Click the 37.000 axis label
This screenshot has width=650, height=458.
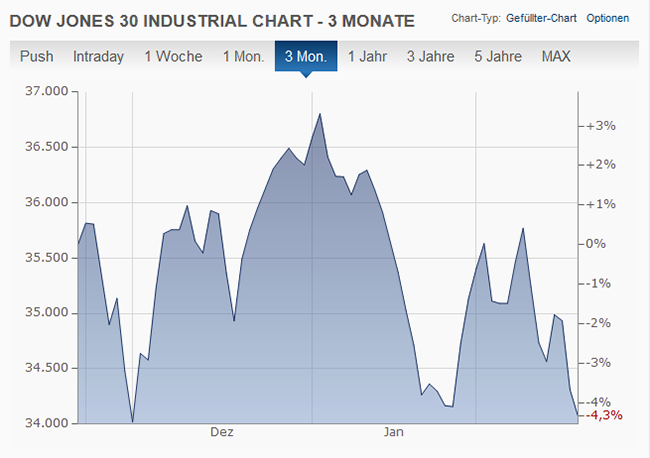tap(46, 91)
